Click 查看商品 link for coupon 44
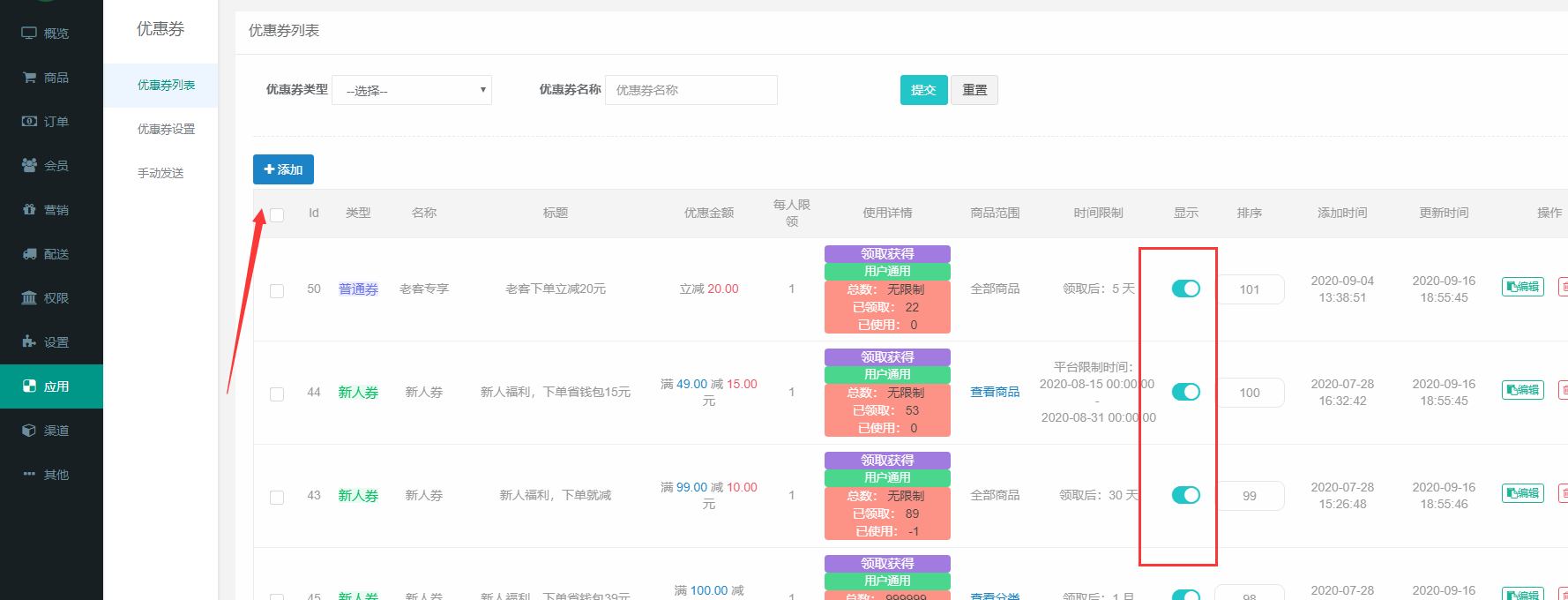This screenshot has width=1568, height=600. [995, 392]
